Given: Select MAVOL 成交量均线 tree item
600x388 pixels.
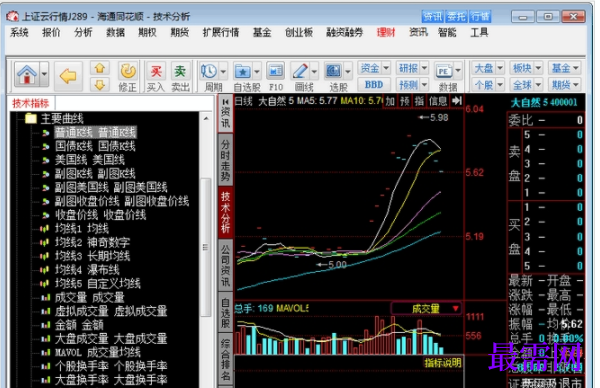Looking at the screenshot, I should click(x=98, y=353).
